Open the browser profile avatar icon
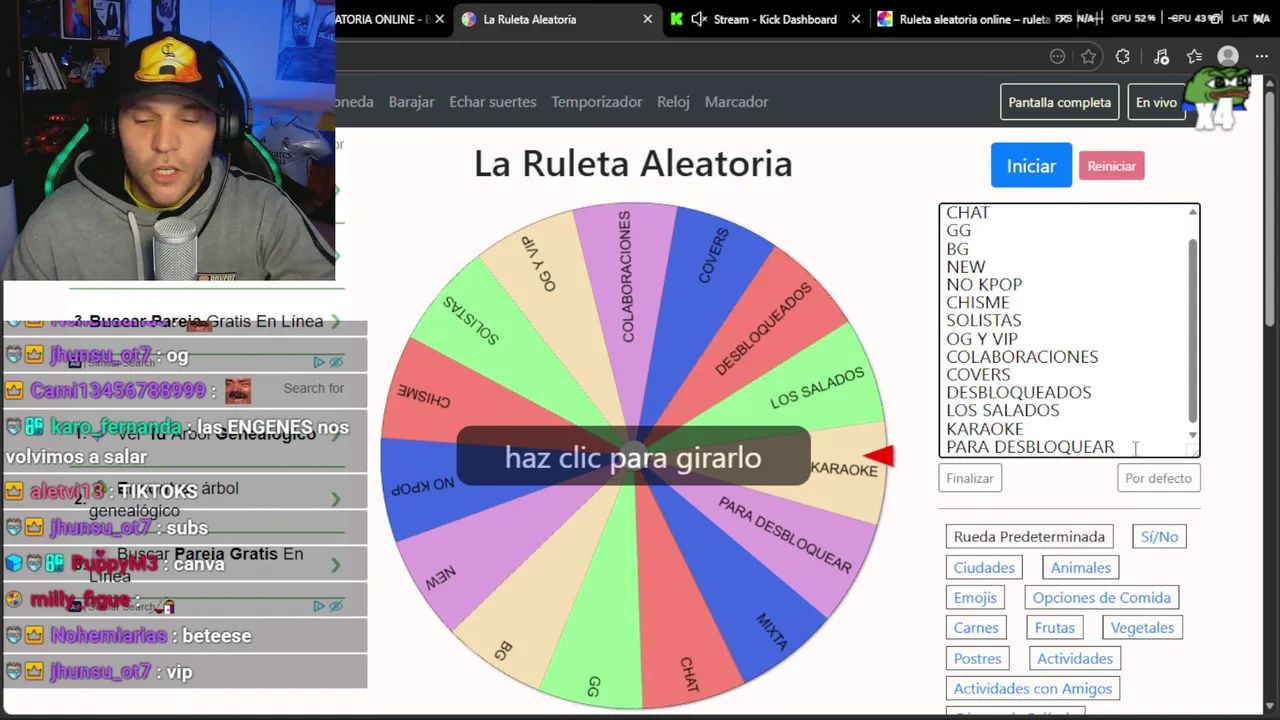Image resolution: width=1280 pixels, height=720 pixels. point(1228,57)
